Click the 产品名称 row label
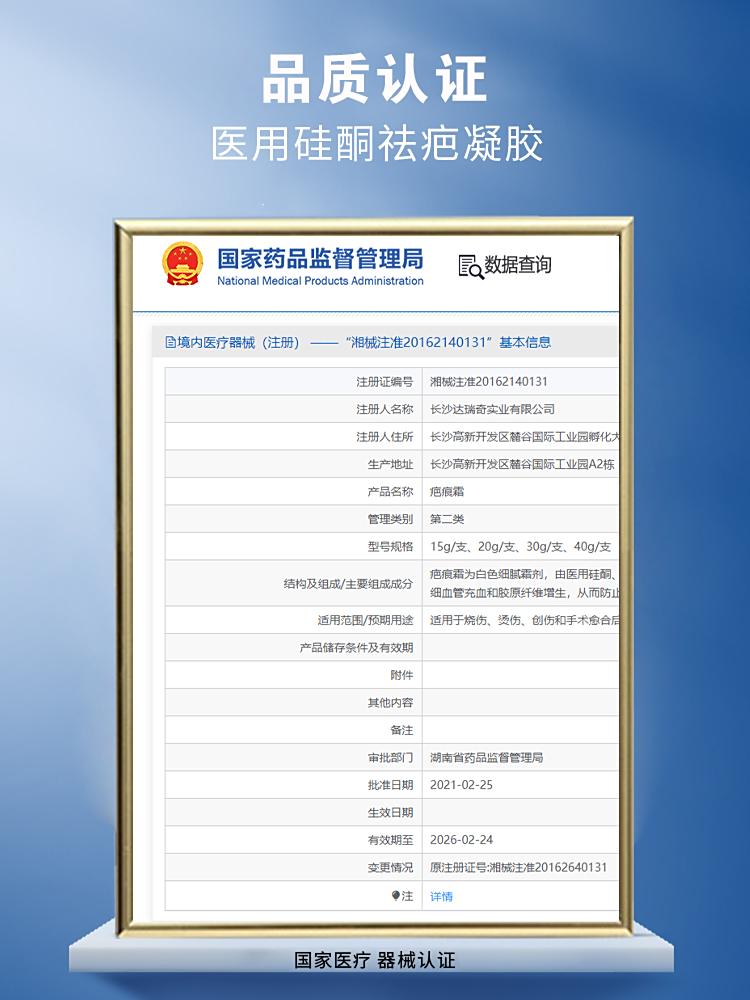 coord(390,492)
